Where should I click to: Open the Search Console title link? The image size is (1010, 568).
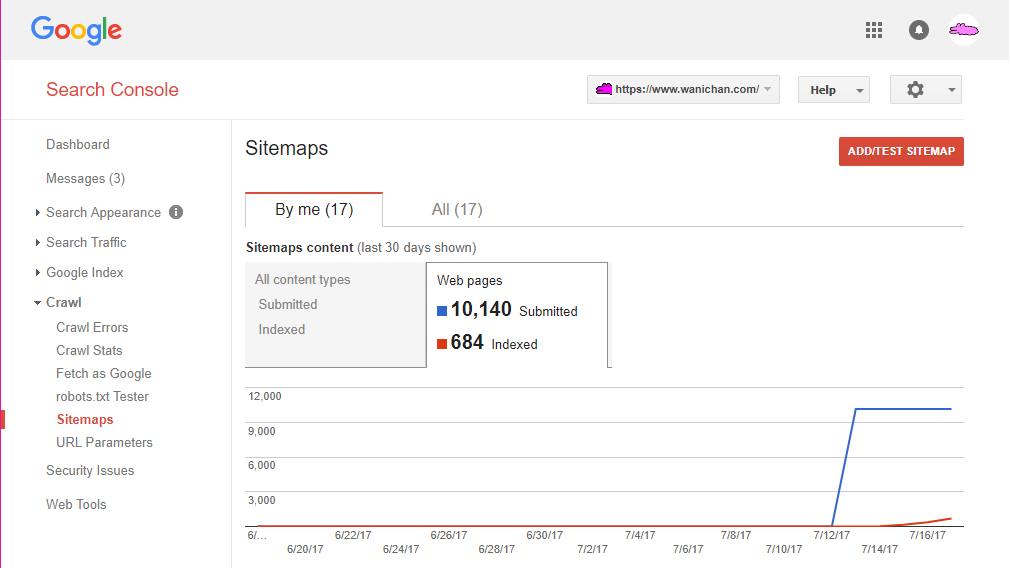[x=112, y=90]
